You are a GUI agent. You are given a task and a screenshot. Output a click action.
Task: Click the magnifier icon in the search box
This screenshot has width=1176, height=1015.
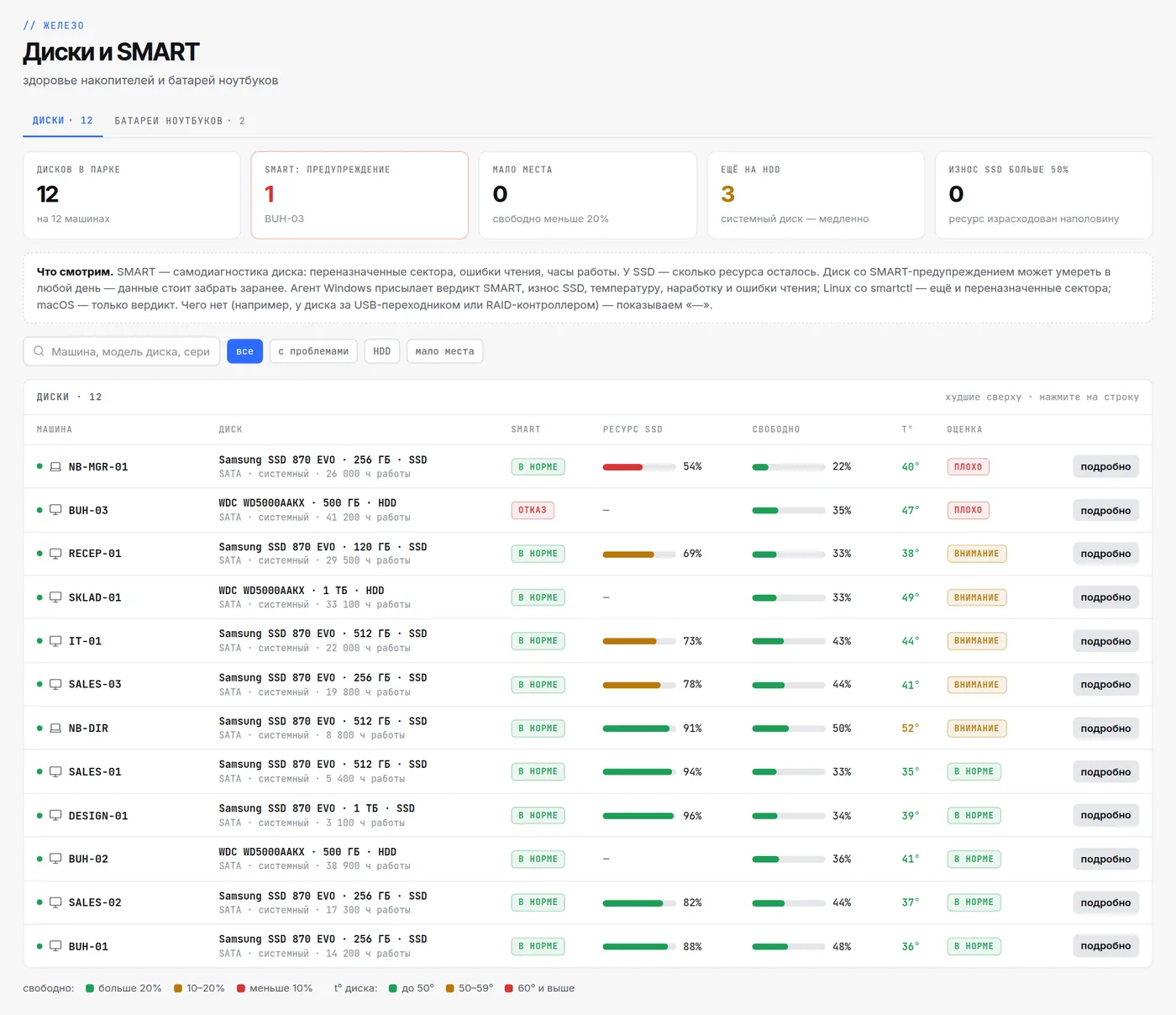[39, 351]
